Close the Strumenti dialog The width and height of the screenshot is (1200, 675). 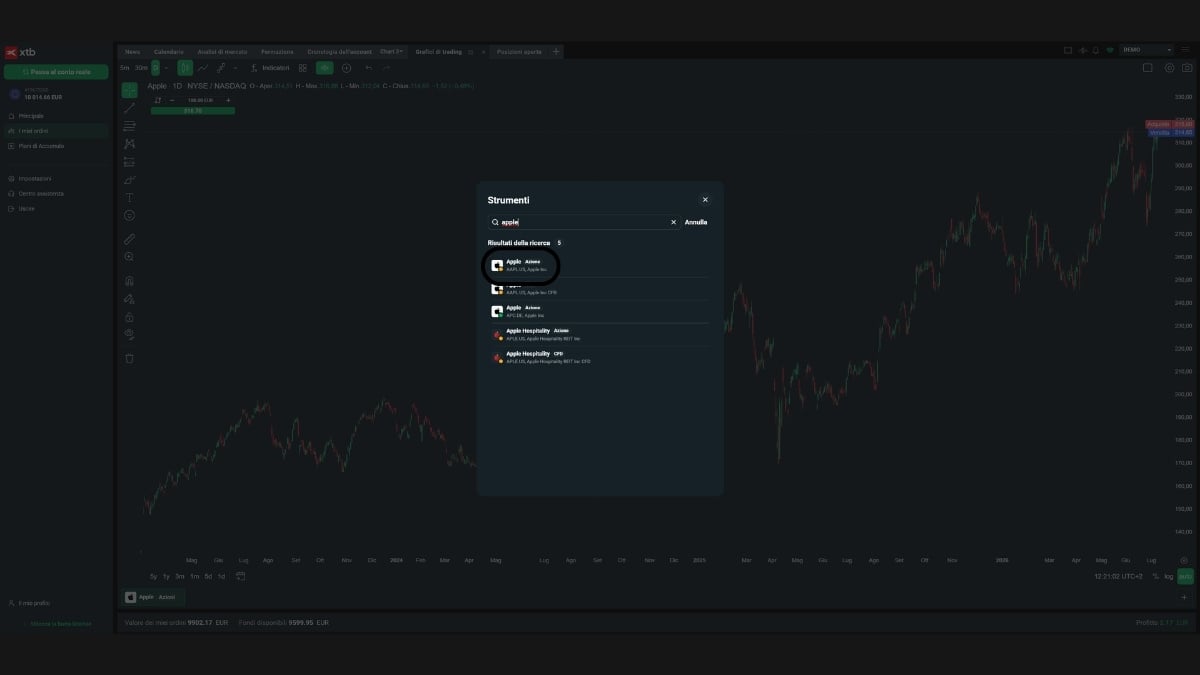pyautogui.click(x=705, y=200)
